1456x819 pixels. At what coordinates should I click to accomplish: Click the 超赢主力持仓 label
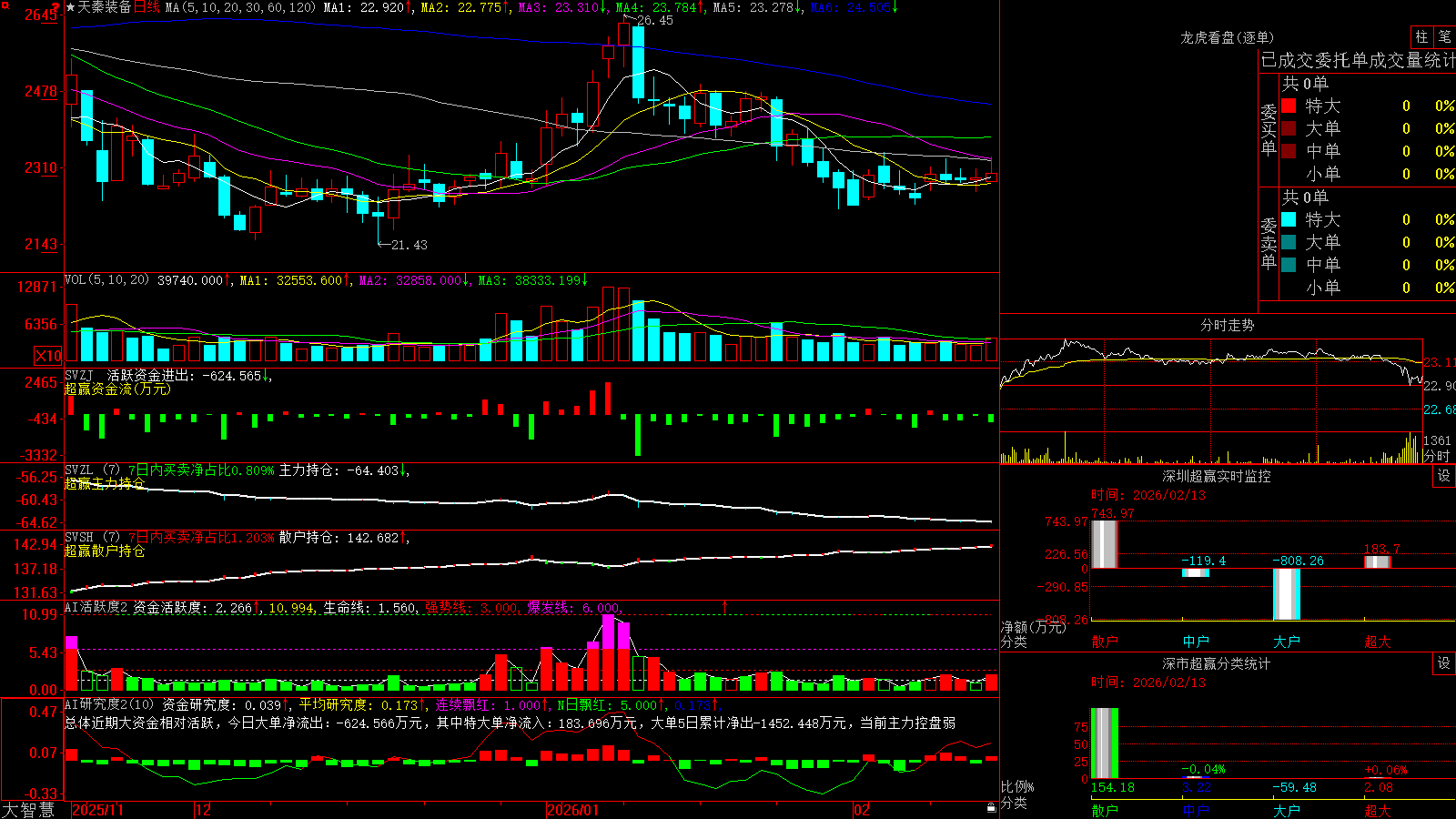pyautogui.click(x=105, y=483)
